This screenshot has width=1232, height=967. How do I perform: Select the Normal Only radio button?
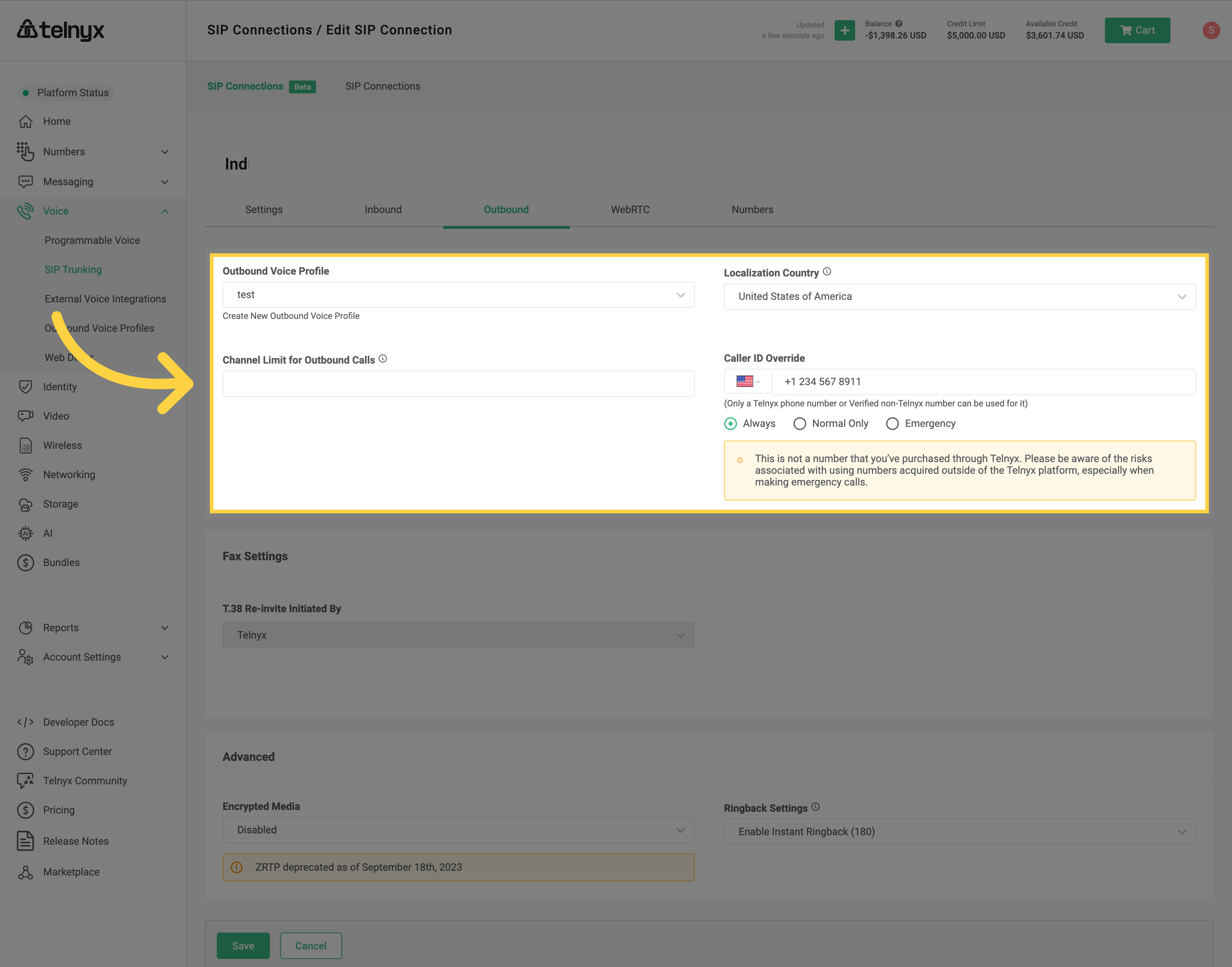coord(799,424)
